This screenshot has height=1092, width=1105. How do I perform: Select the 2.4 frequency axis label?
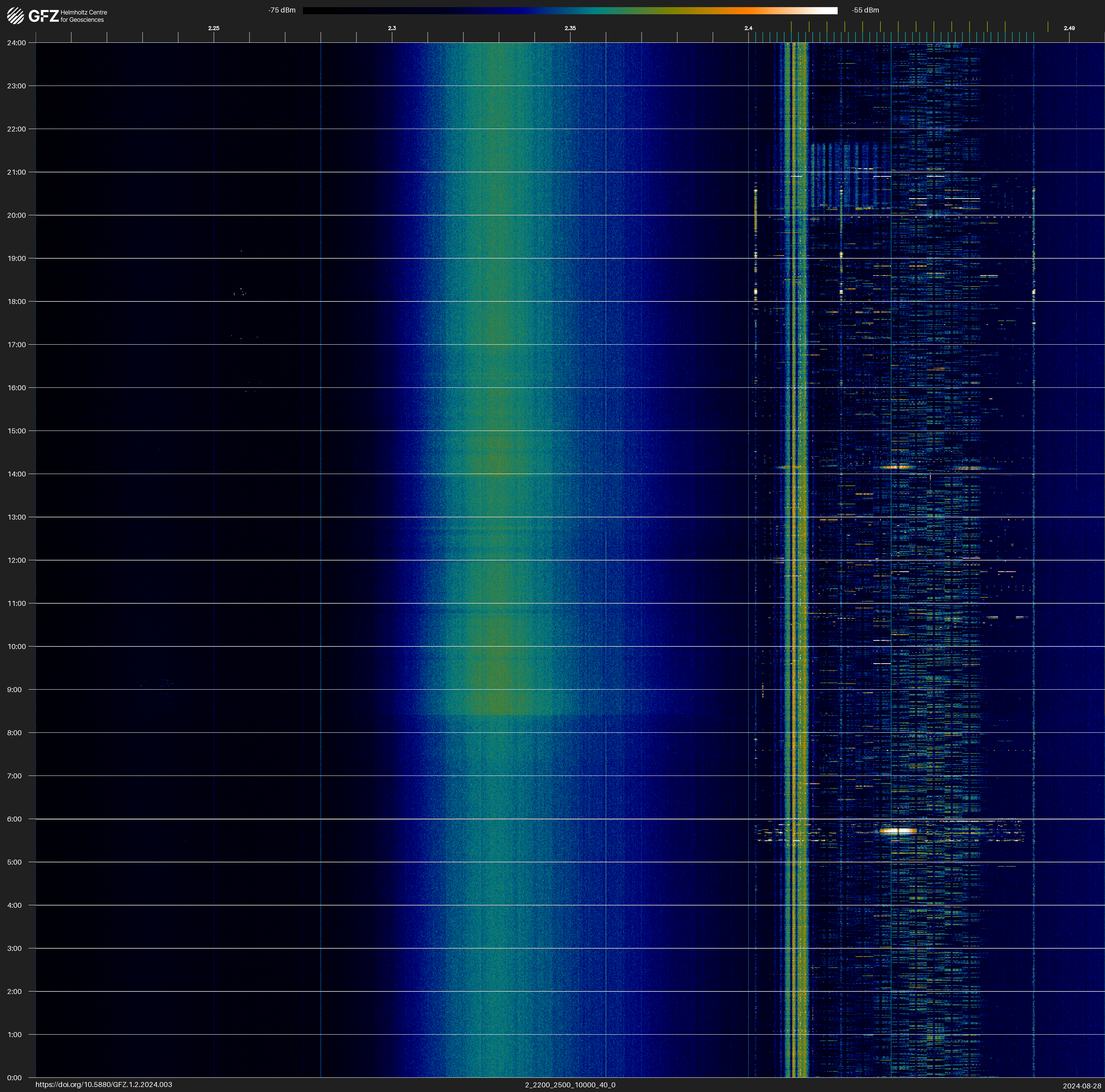[748, 28]
